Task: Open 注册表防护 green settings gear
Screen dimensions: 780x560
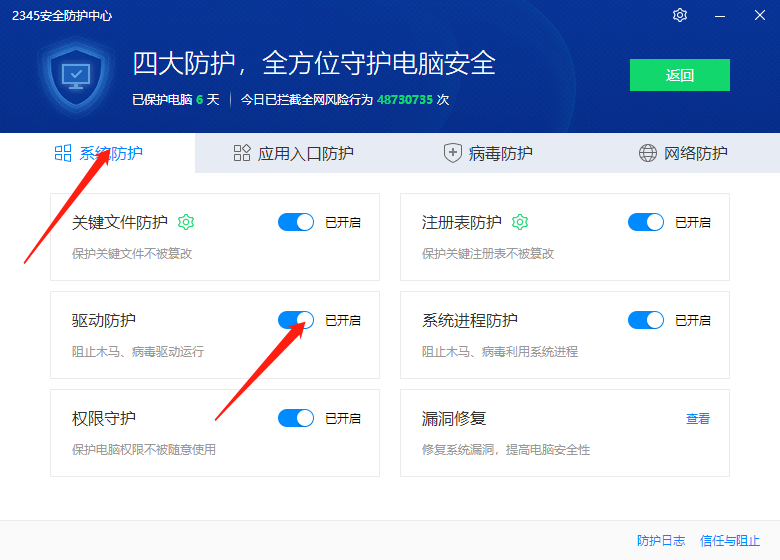Action: (520, 222)
